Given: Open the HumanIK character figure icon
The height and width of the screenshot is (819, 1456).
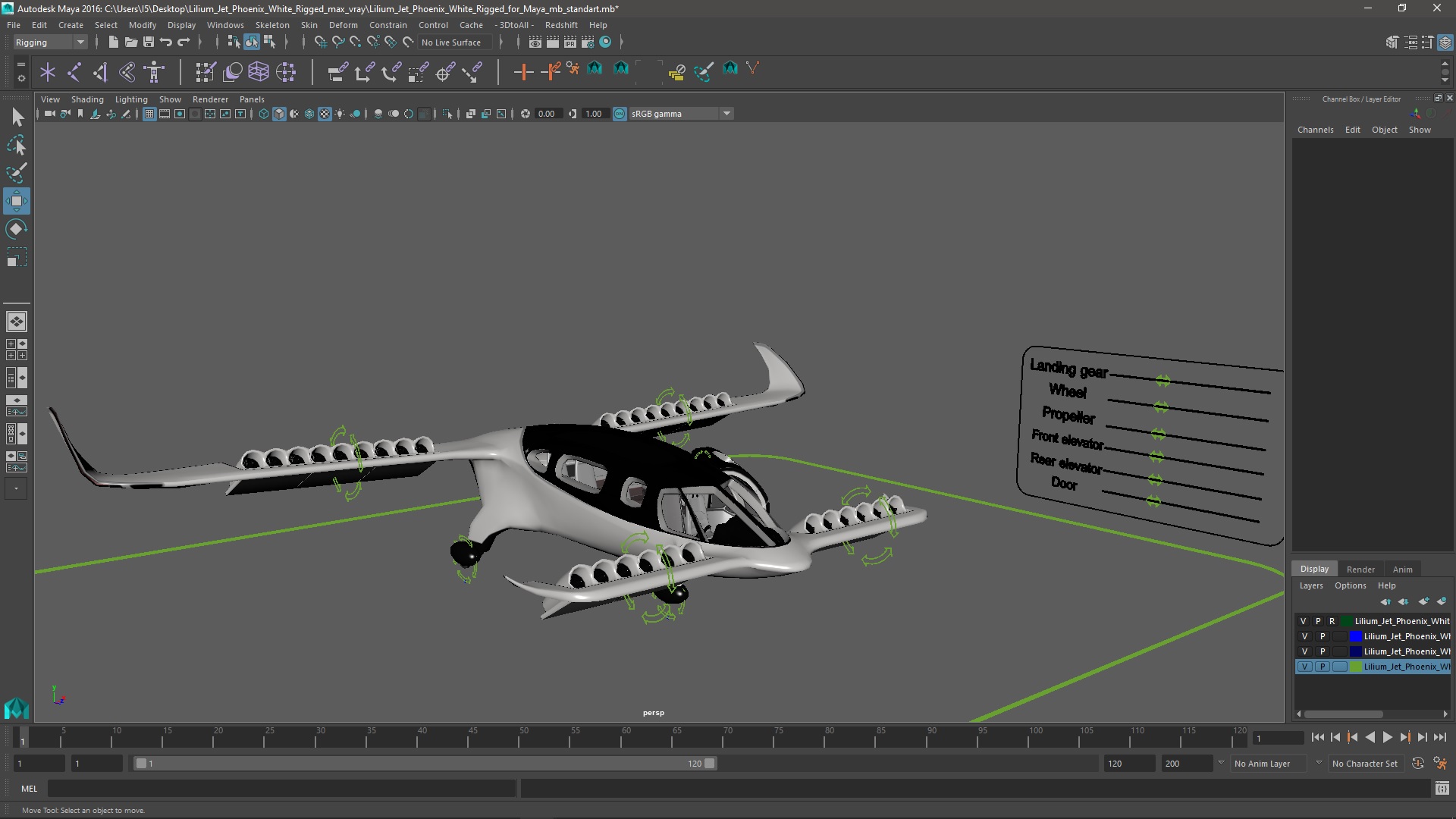Looking at the screenshot, I should pos(154,72).
